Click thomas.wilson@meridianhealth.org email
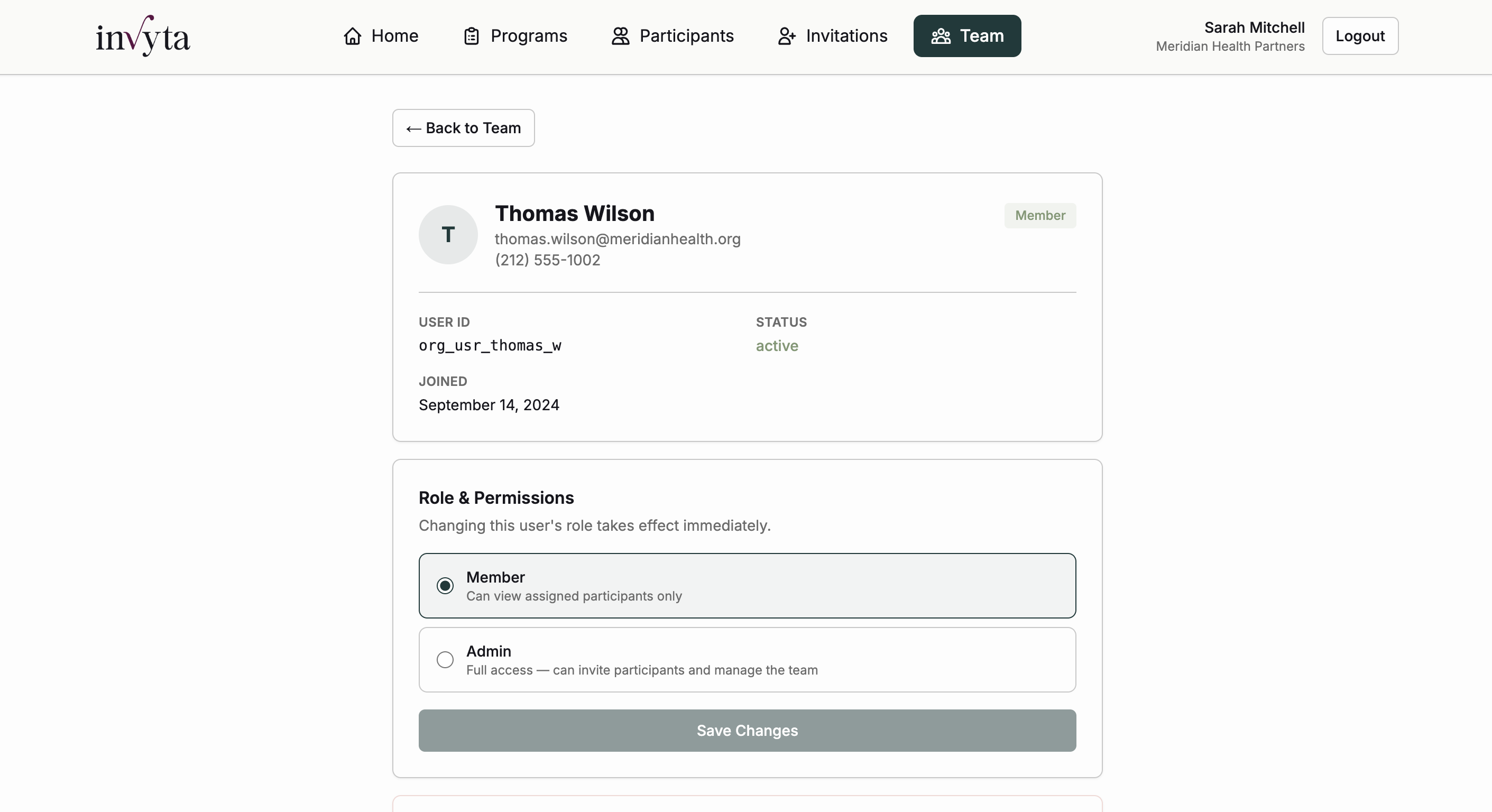 (618, 239)
